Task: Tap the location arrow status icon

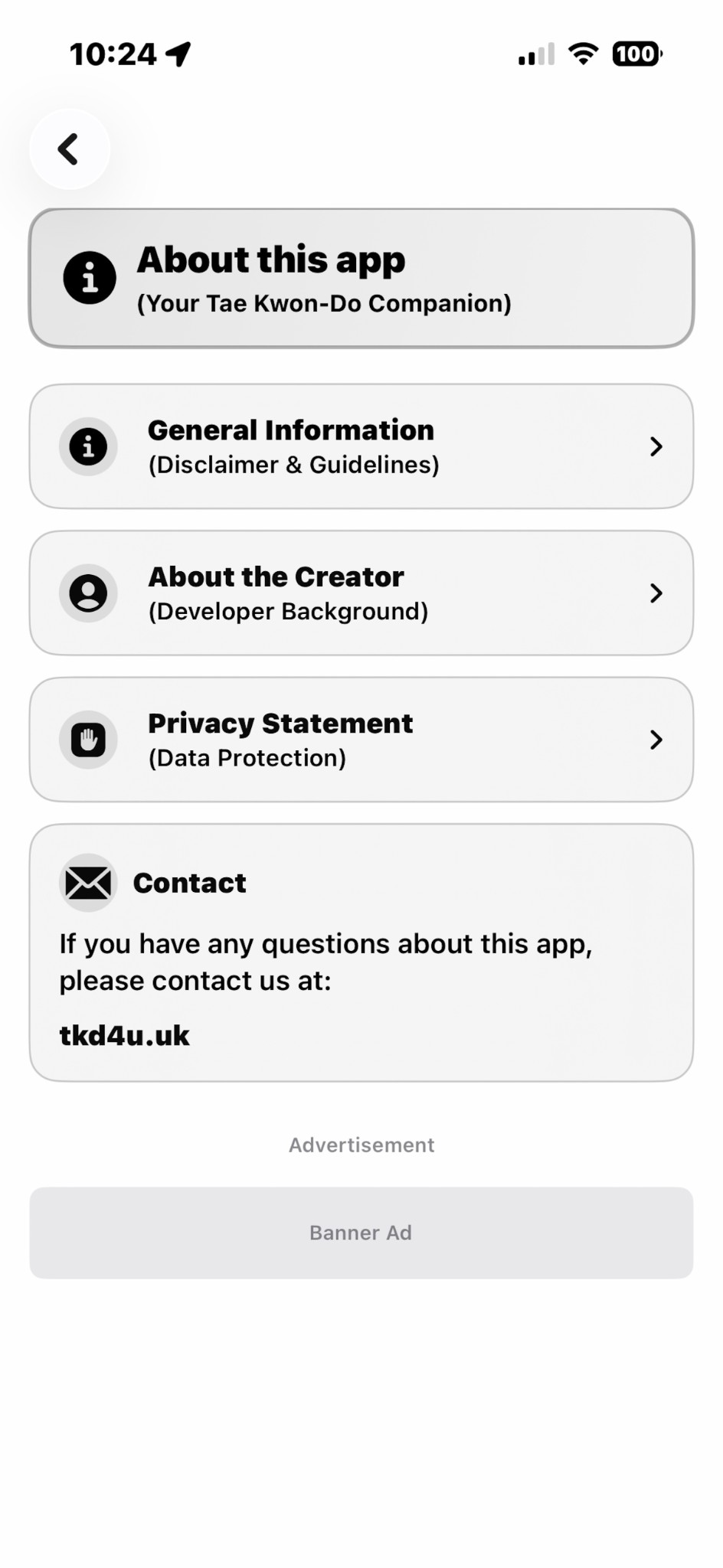Action: [179, 54]
